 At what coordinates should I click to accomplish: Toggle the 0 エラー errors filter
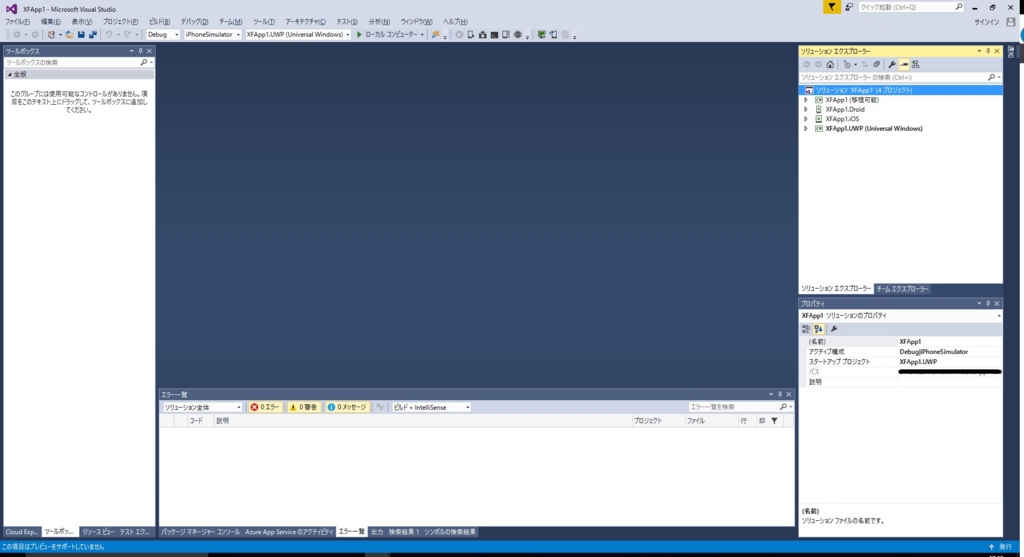[264, 407]
